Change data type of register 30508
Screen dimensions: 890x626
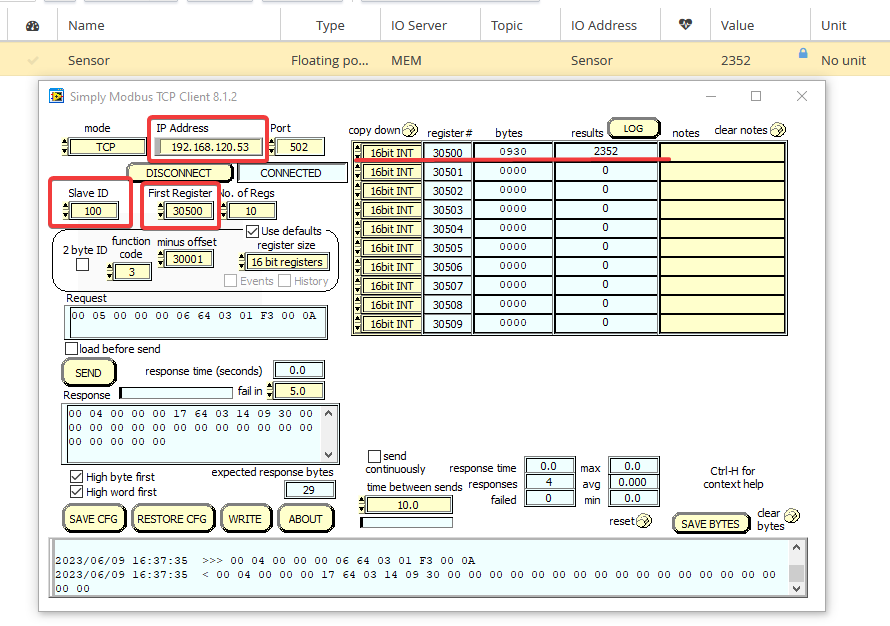(392, 305)
